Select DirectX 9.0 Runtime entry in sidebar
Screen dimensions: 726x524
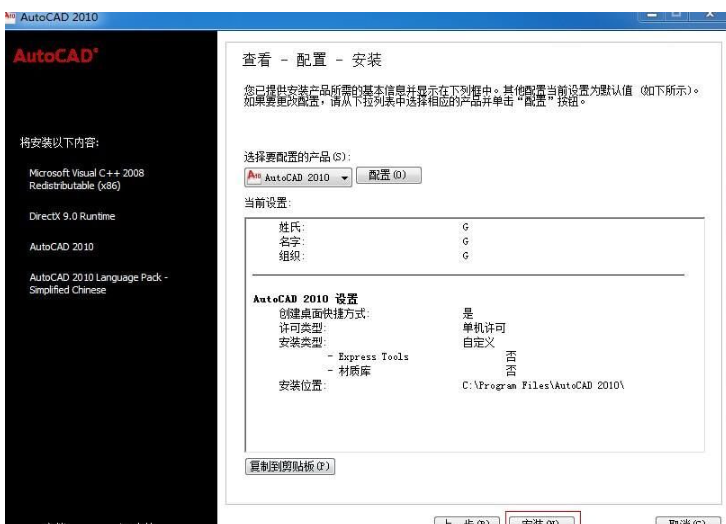[x=72, y=216]
